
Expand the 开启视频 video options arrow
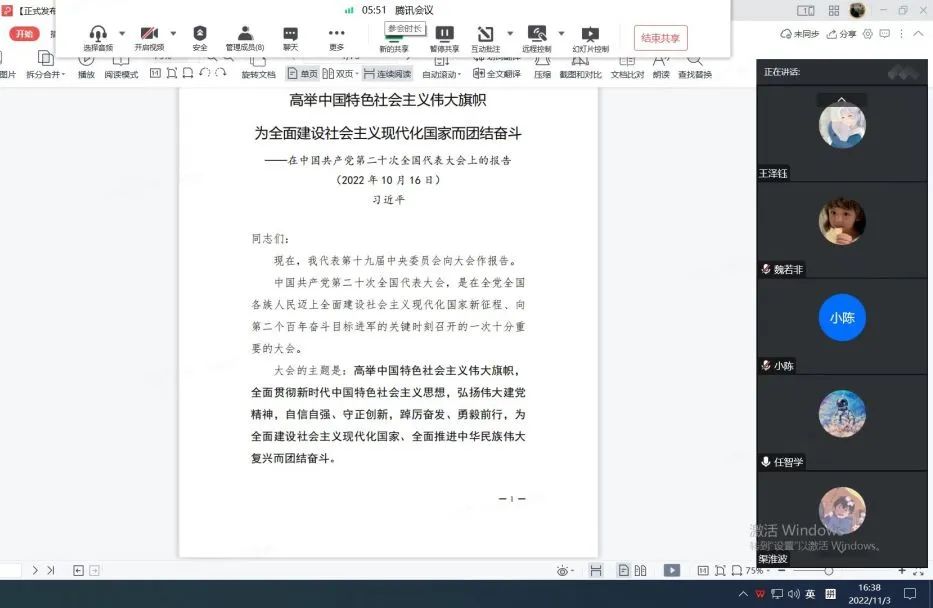[173, 33]
